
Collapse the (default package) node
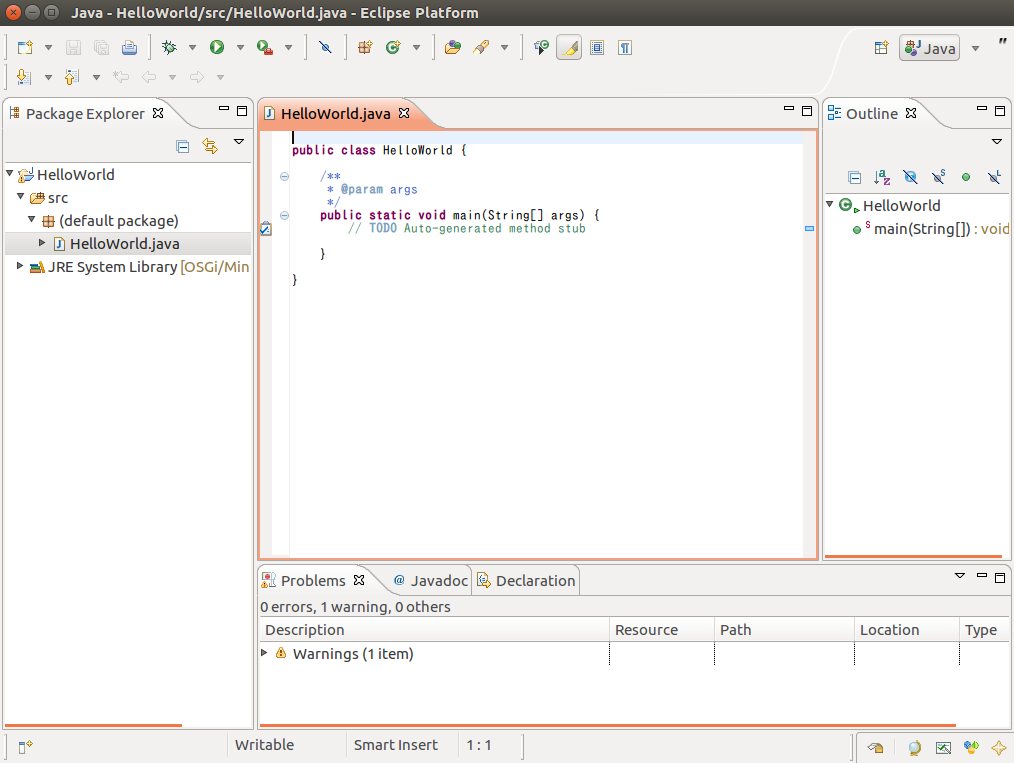click(32, 219)
